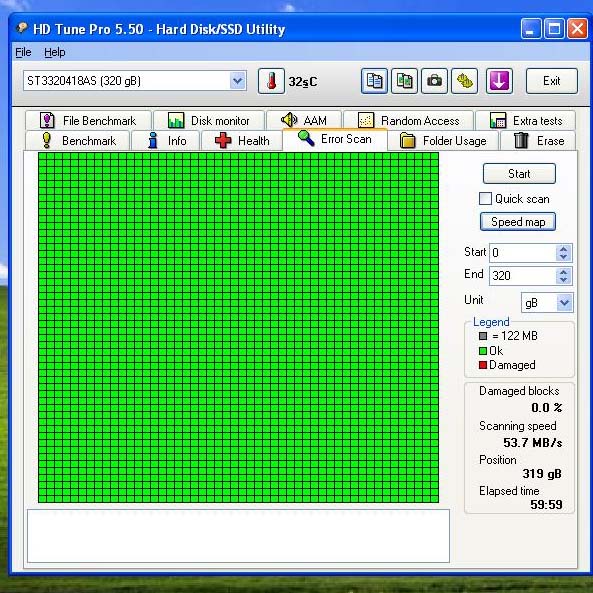Save screenshot with camera icon
This screenshot has height=593, width=593.
click(x=434, y=81)
